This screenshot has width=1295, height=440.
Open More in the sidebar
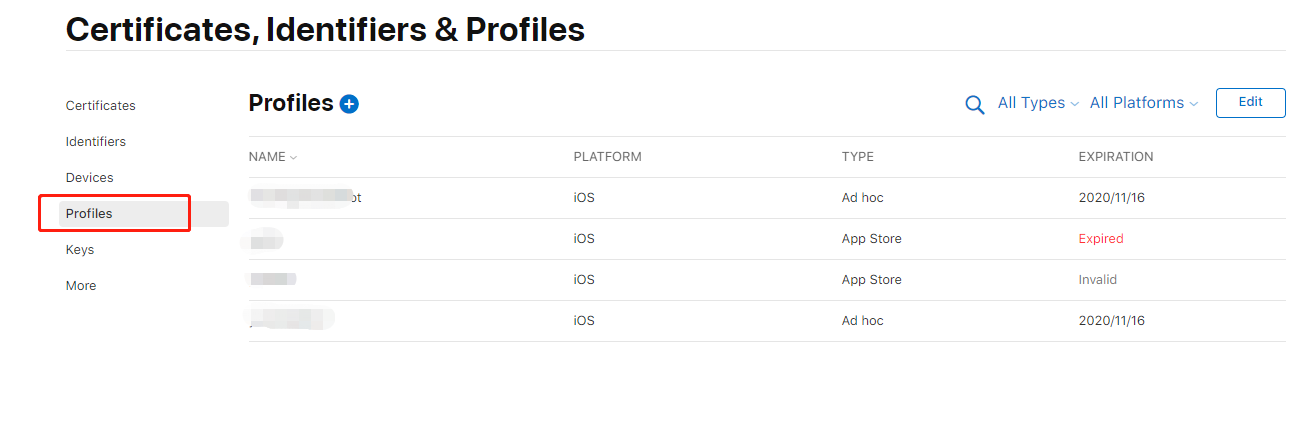[x=81, y=286]
